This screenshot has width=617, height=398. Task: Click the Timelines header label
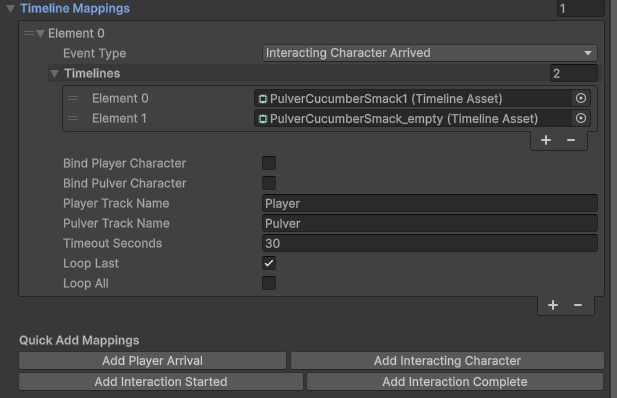click(92, 74)
